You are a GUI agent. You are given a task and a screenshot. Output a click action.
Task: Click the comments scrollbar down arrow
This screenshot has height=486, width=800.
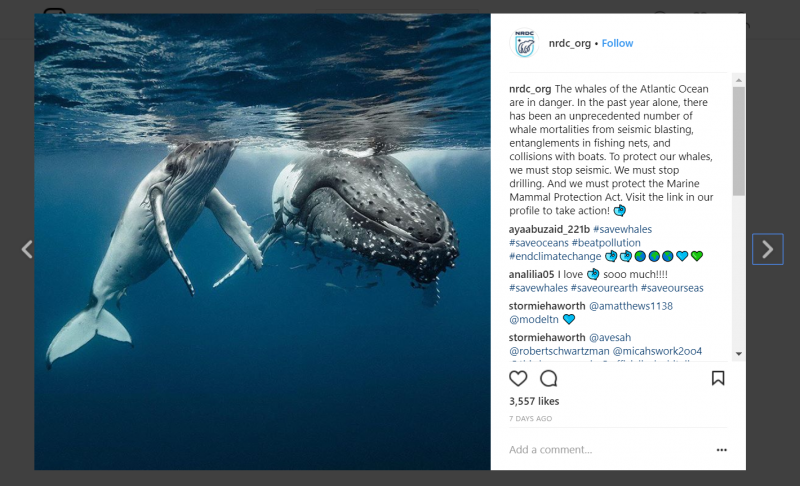(x=738, y=353)
